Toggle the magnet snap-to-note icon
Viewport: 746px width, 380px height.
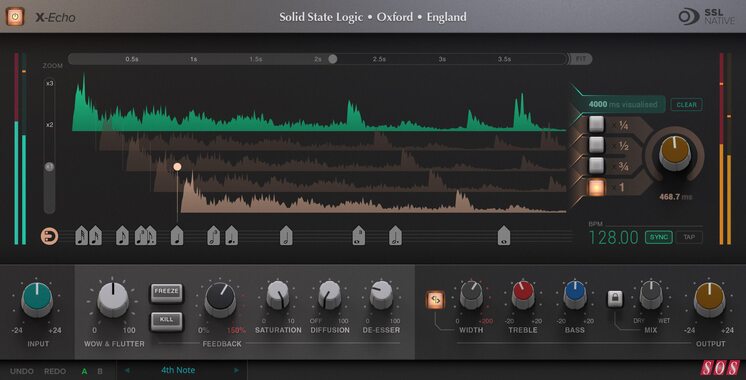pyautogui.click(x=49, y=236)
